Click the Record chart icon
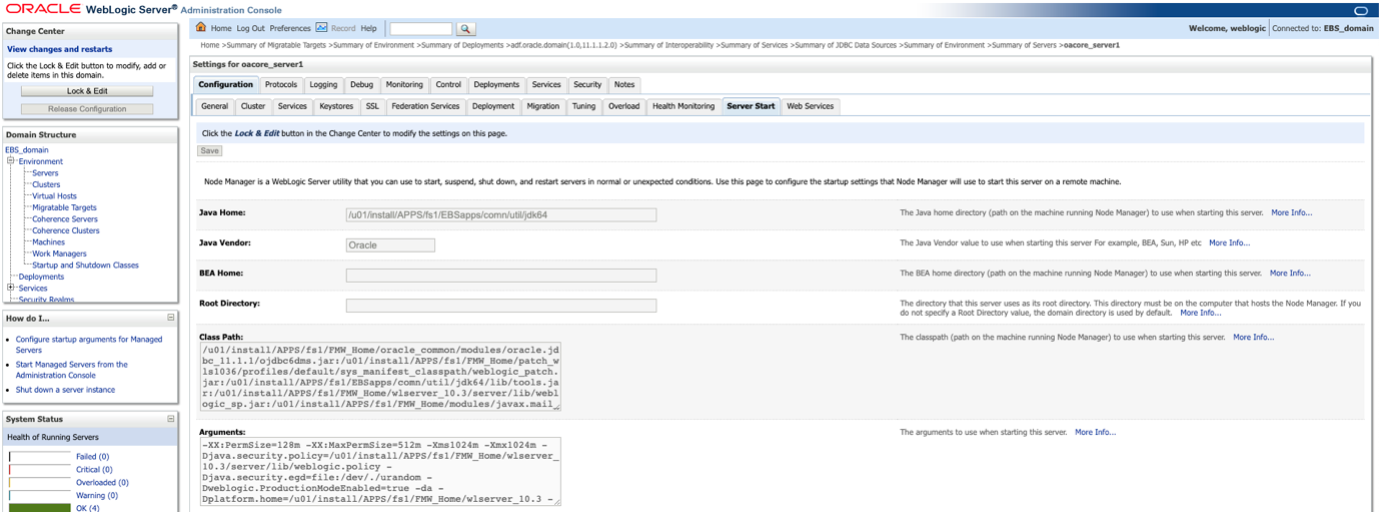This screenshot has width=1384, height=516. click(321, 28)
